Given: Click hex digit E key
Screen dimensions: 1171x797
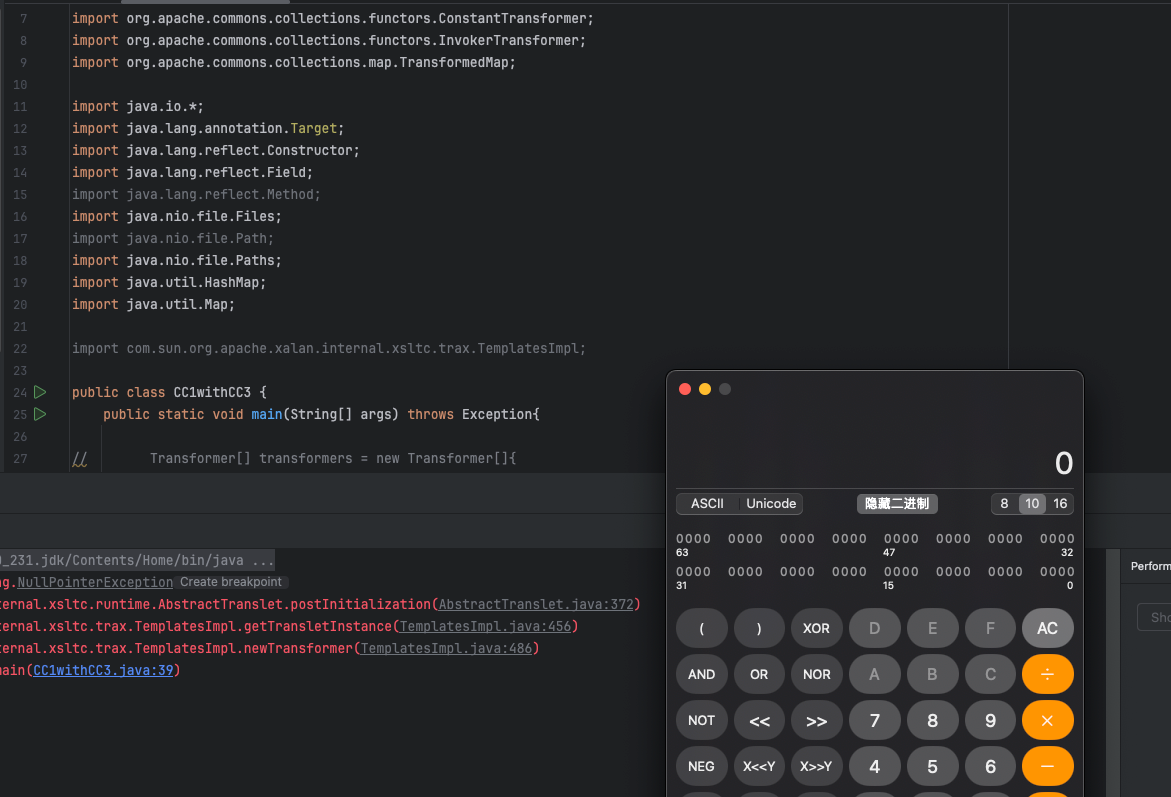Looking at the screenshot, I should pos(932,628).
